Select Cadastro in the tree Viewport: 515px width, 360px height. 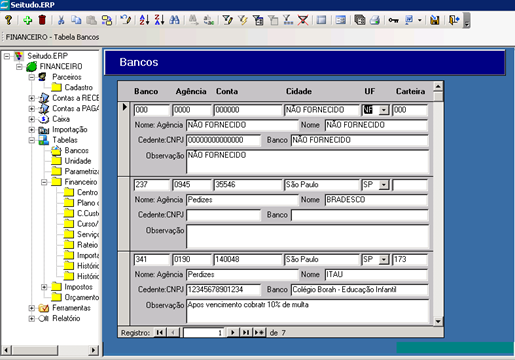(x=78, y=87)
